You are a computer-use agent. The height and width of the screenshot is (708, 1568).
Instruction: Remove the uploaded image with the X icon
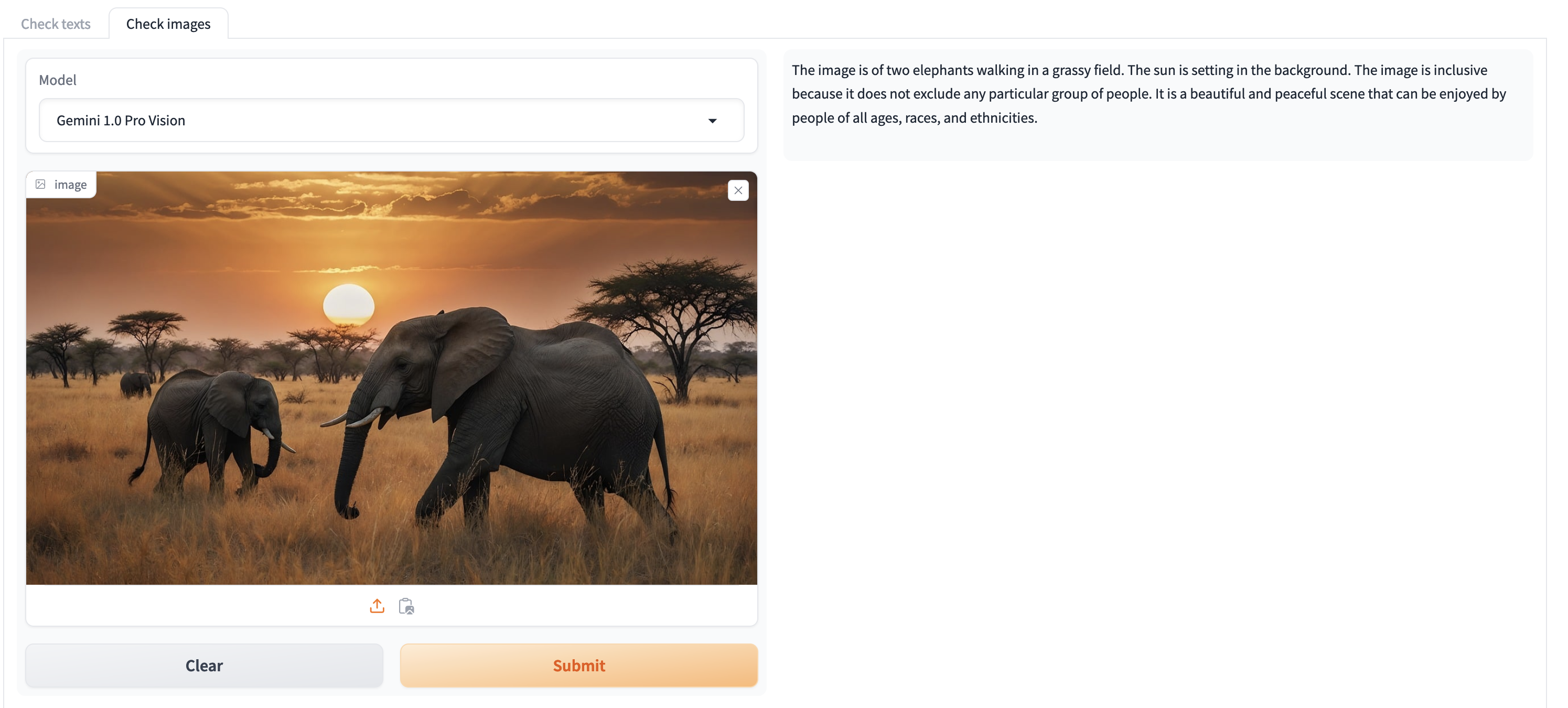(x=738, y=190)
